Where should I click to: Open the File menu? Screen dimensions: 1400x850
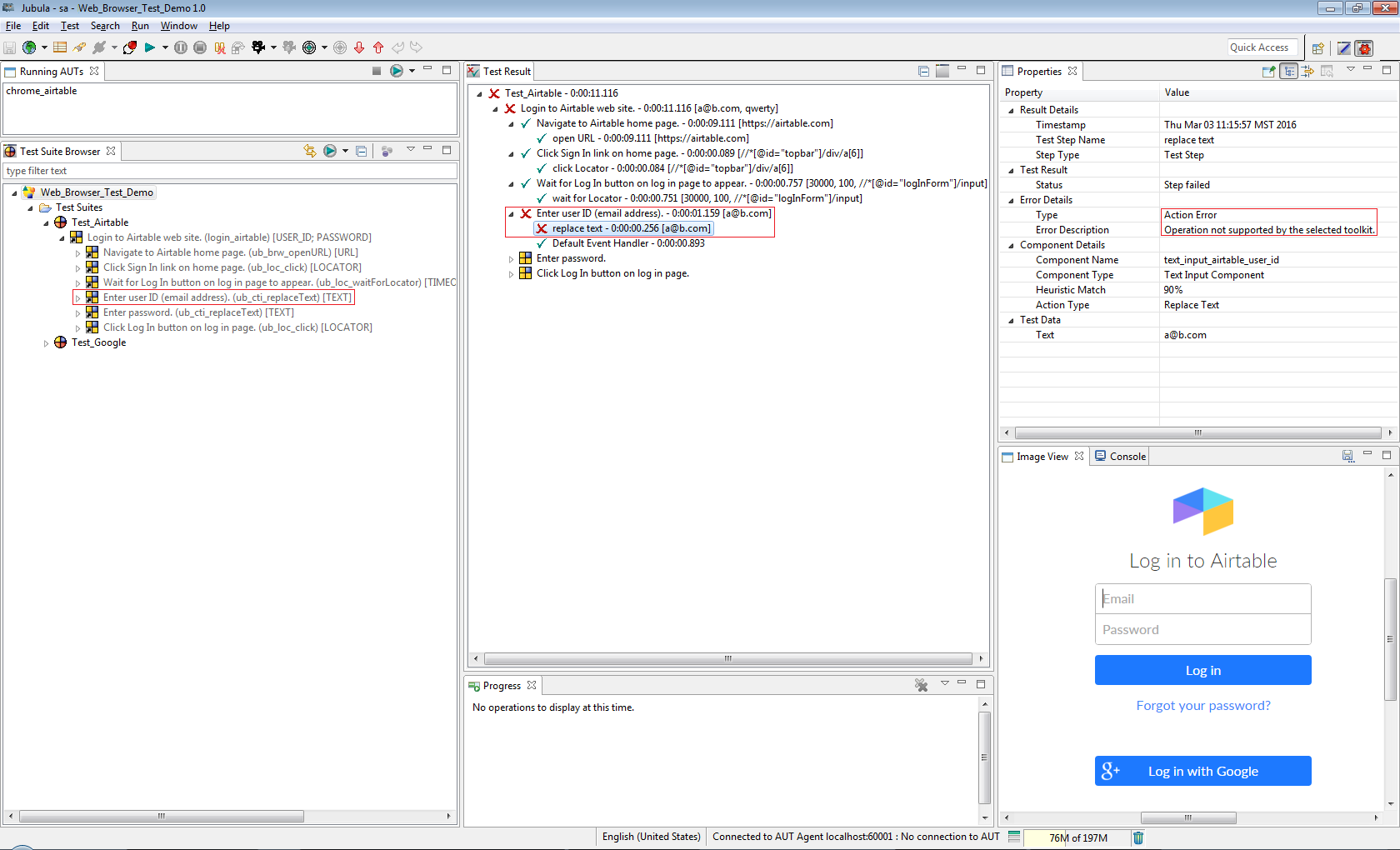point(13,26)
